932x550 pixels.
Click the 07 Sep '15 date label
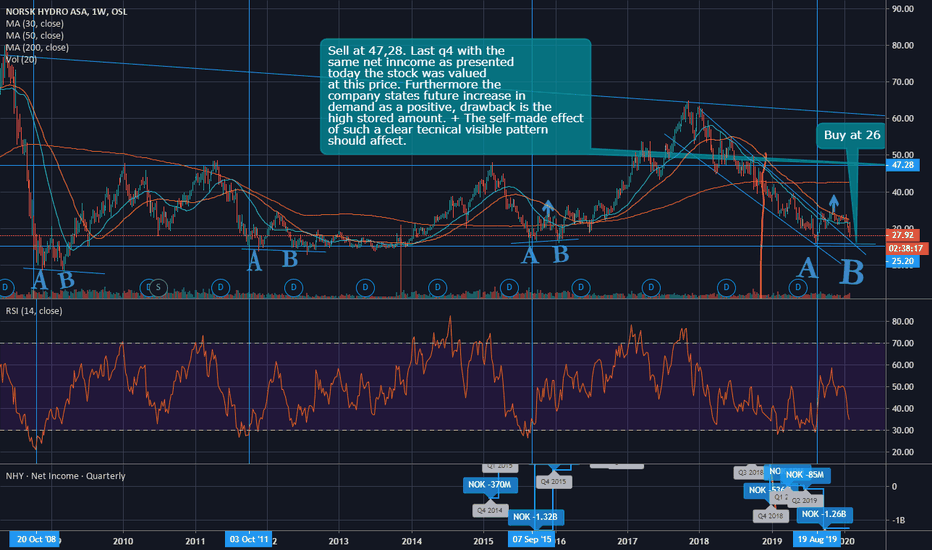point(531,539)
